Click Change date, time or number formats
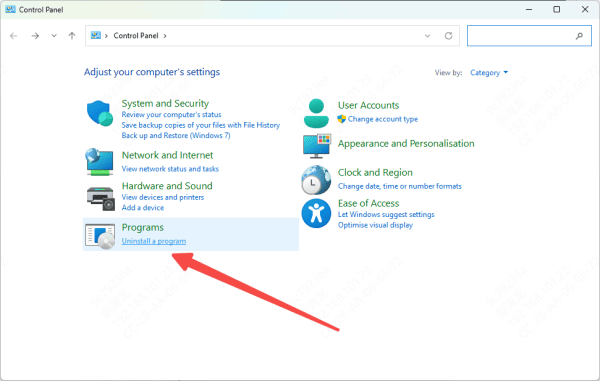 400,186
